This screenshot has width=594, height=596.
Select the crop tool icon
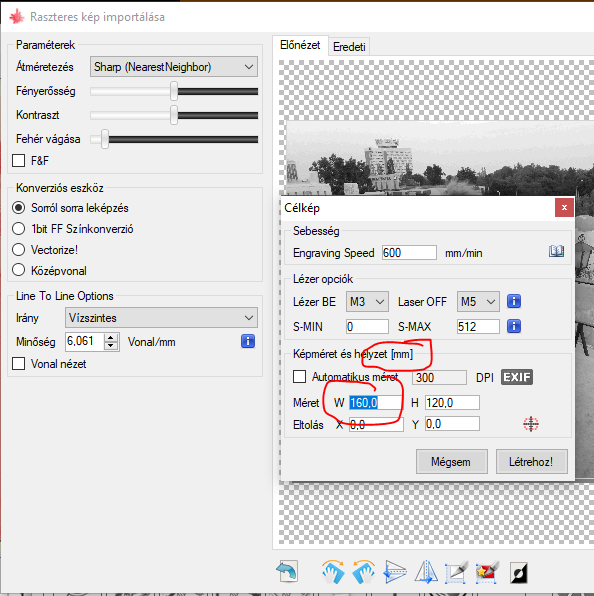coord(456,571)
